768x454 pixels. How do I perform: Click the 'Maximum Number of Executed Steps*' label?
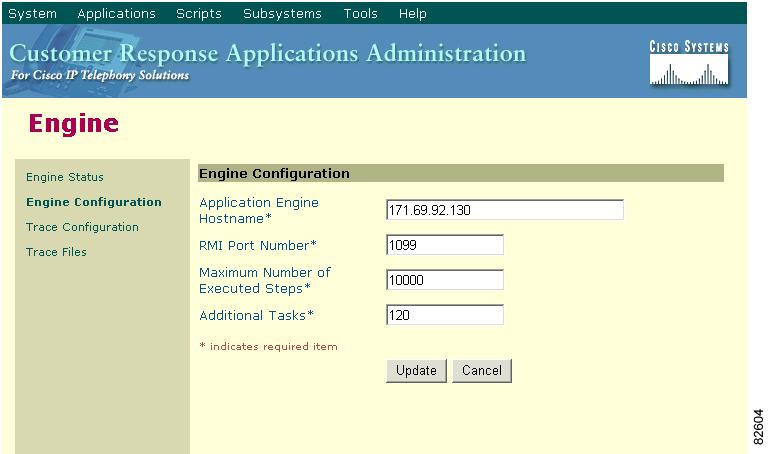[x=264, y=280]
